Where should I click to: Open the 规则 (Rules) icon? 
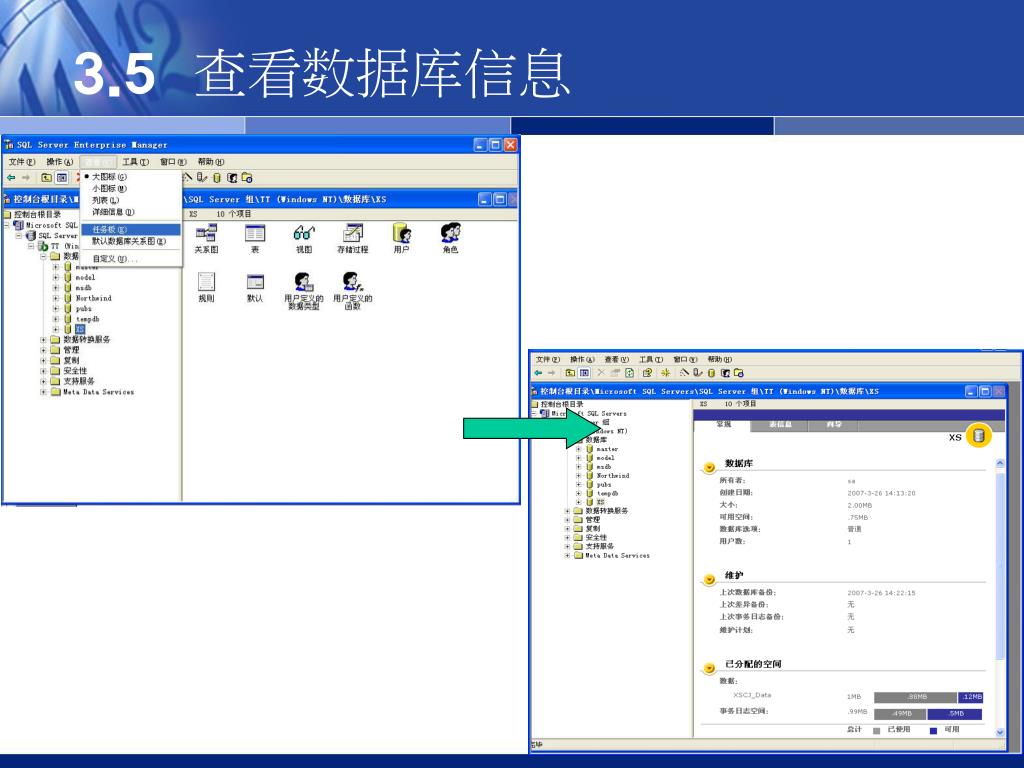click(206, 287)
